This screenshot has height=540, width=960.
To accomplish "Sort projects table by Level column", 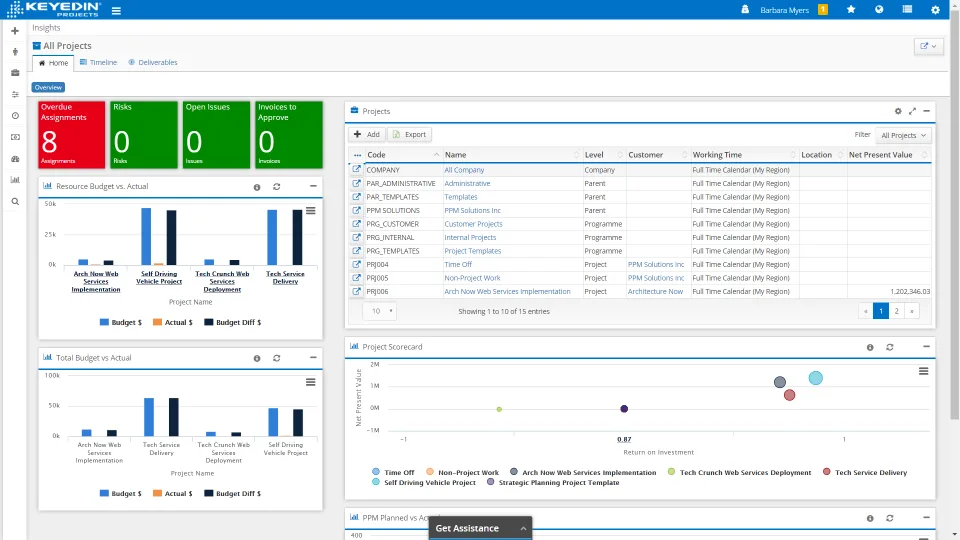I will coord(603,155).
